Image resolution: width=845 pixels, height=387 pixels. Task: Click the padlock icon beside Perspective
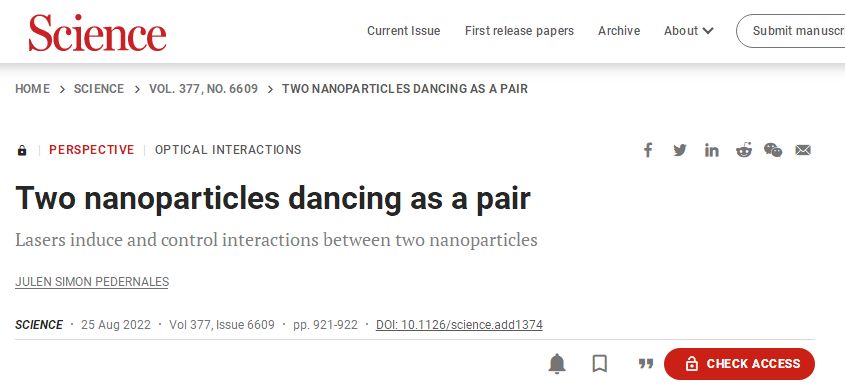click(x=22, y=150)
